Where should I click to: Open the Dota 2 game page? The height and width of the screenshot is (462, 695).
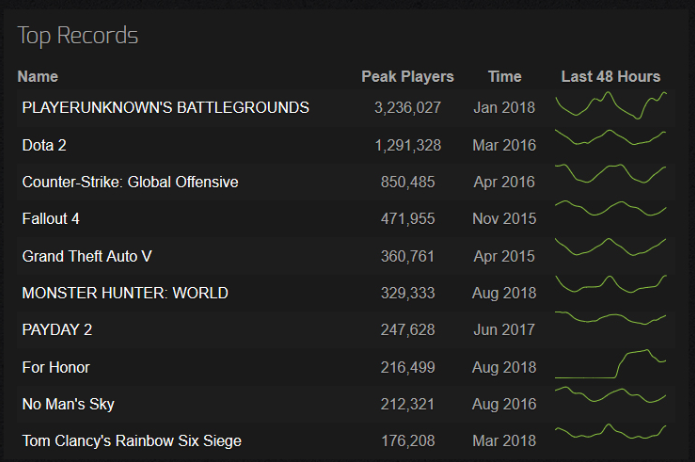pyautogui.click(x=44, y=145)
